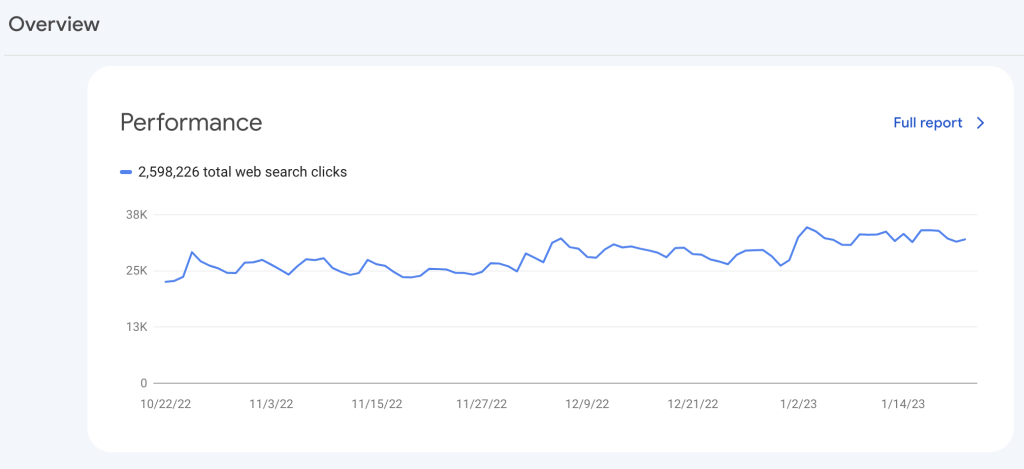Viewport: 1024px width, 469px height.
Task: Click the chevron arrow beside Full report
Action: click(x=980, y=123)
